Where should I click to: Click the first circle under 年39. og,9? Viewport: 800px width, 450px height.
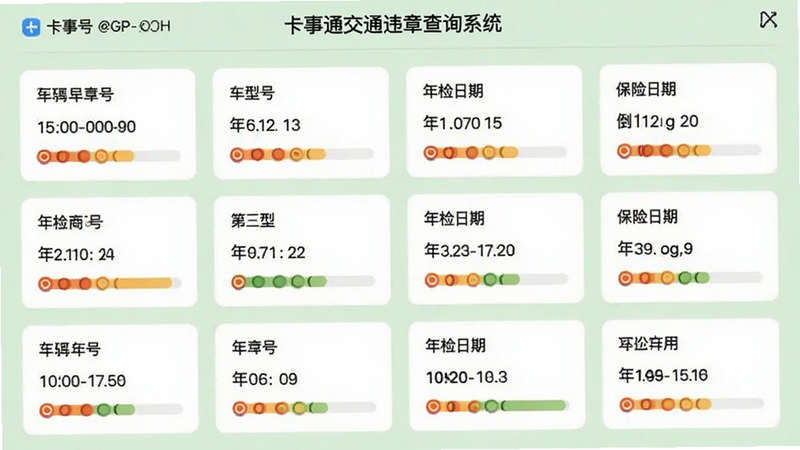pos(625,278)
